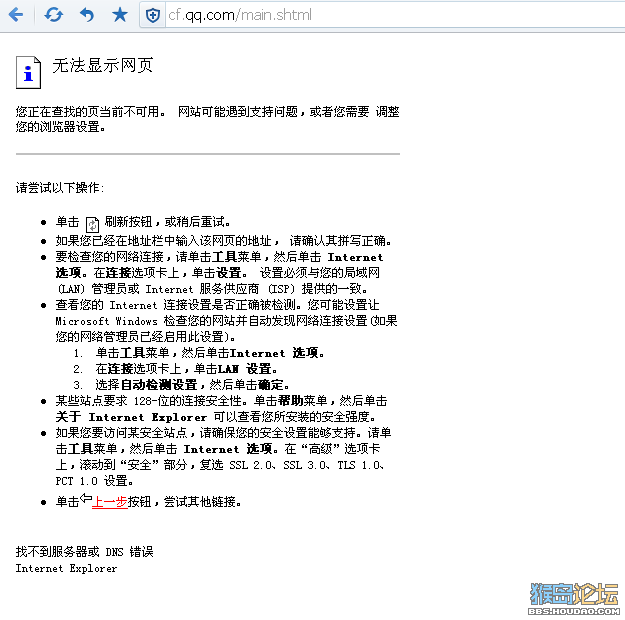Image resolution: width=625 pixels, height=620 pixels.
Task: Click step 3 选择自动检测设置 line
Action: pos(192,385)
